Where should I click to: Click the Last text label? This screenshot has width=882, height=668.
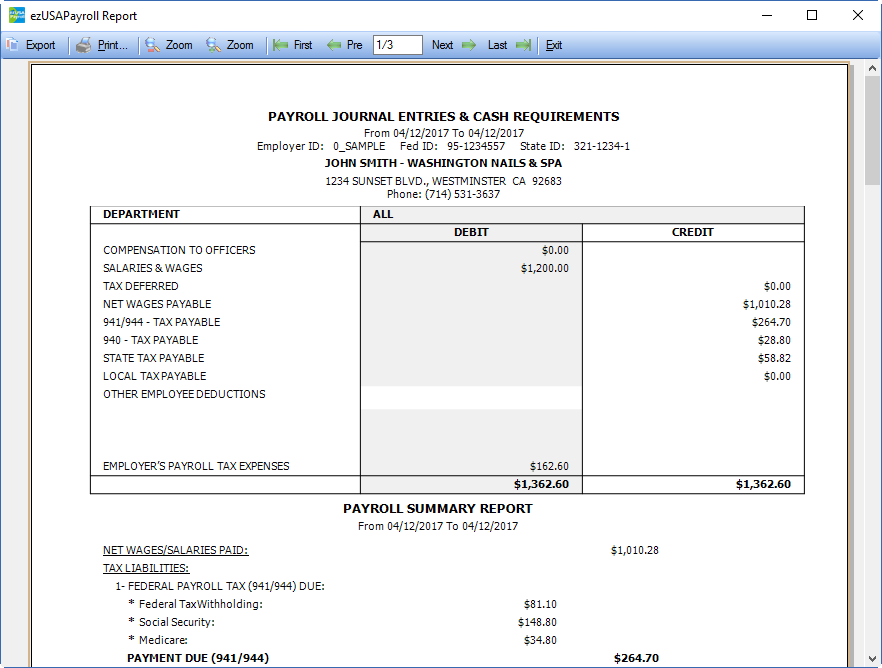497,45
